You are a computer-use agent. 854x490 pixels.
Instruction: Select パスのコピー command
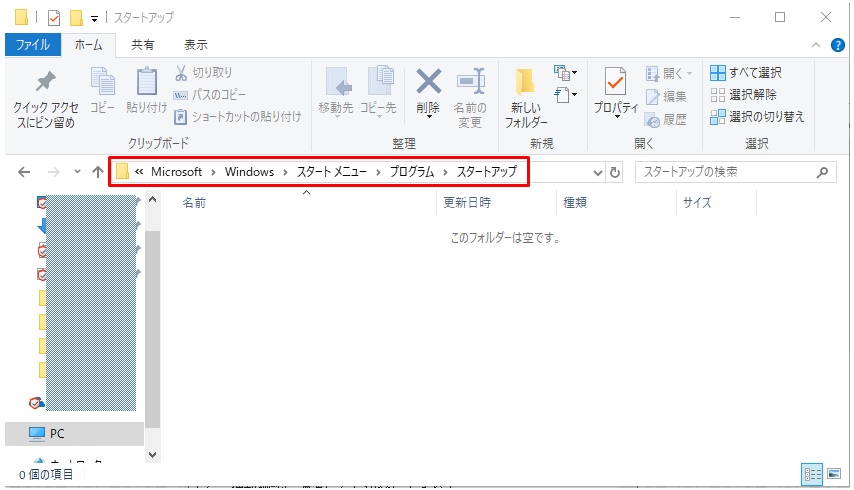tap(210, 95)
